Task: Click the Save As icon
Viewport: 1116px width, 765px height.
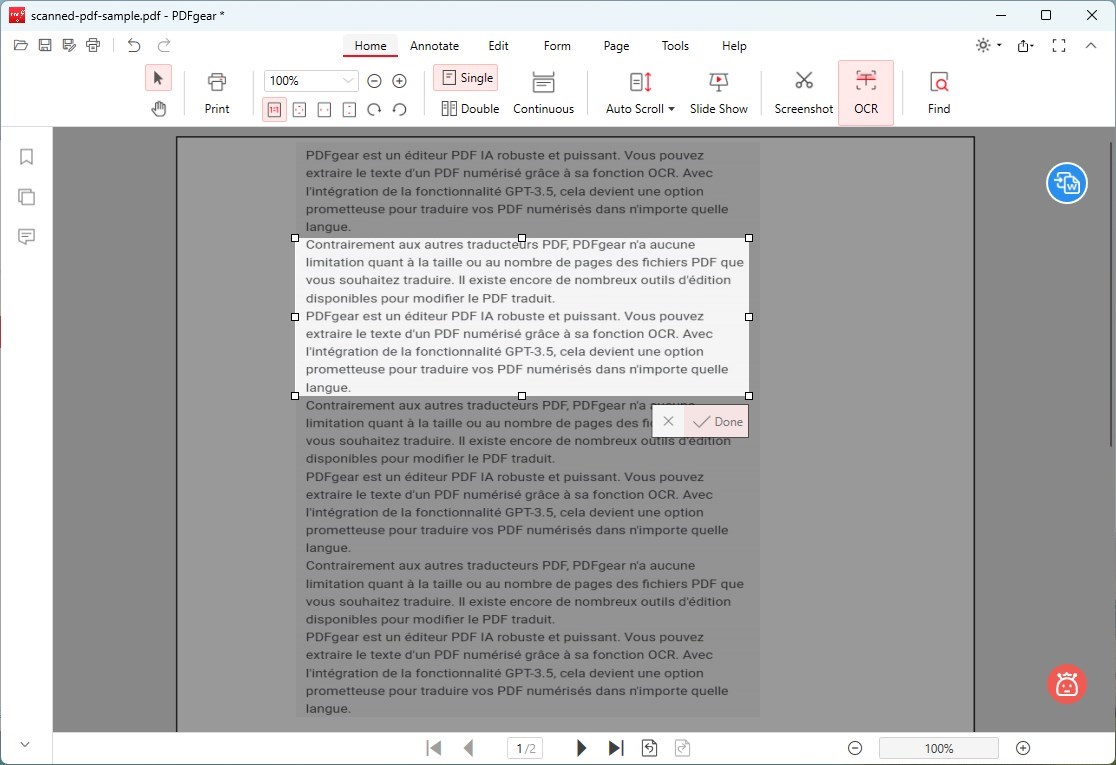Action: (x=69, y=46)
